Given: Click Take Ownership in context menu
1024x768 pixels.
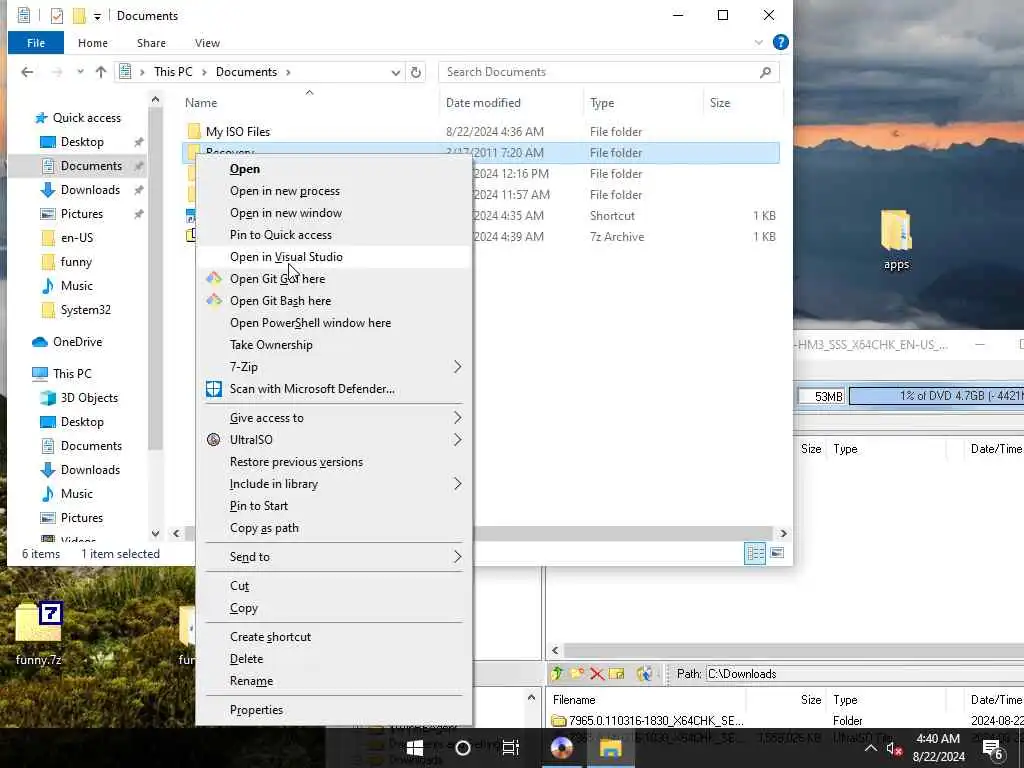Looking at the screenshot, I should (334, 345).
